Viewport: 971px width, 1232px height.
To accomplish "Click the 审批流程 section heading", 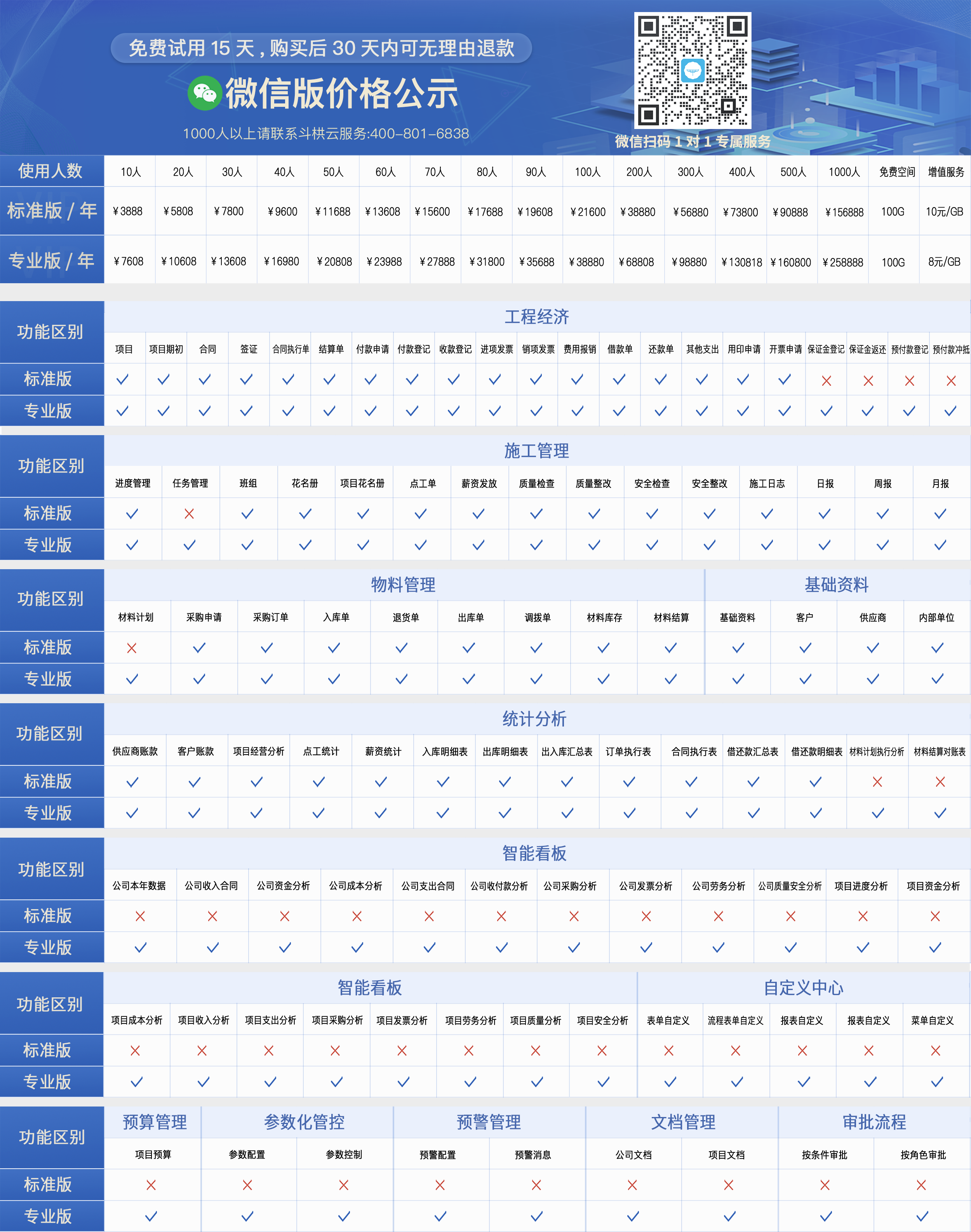I will coord(874,1122).
